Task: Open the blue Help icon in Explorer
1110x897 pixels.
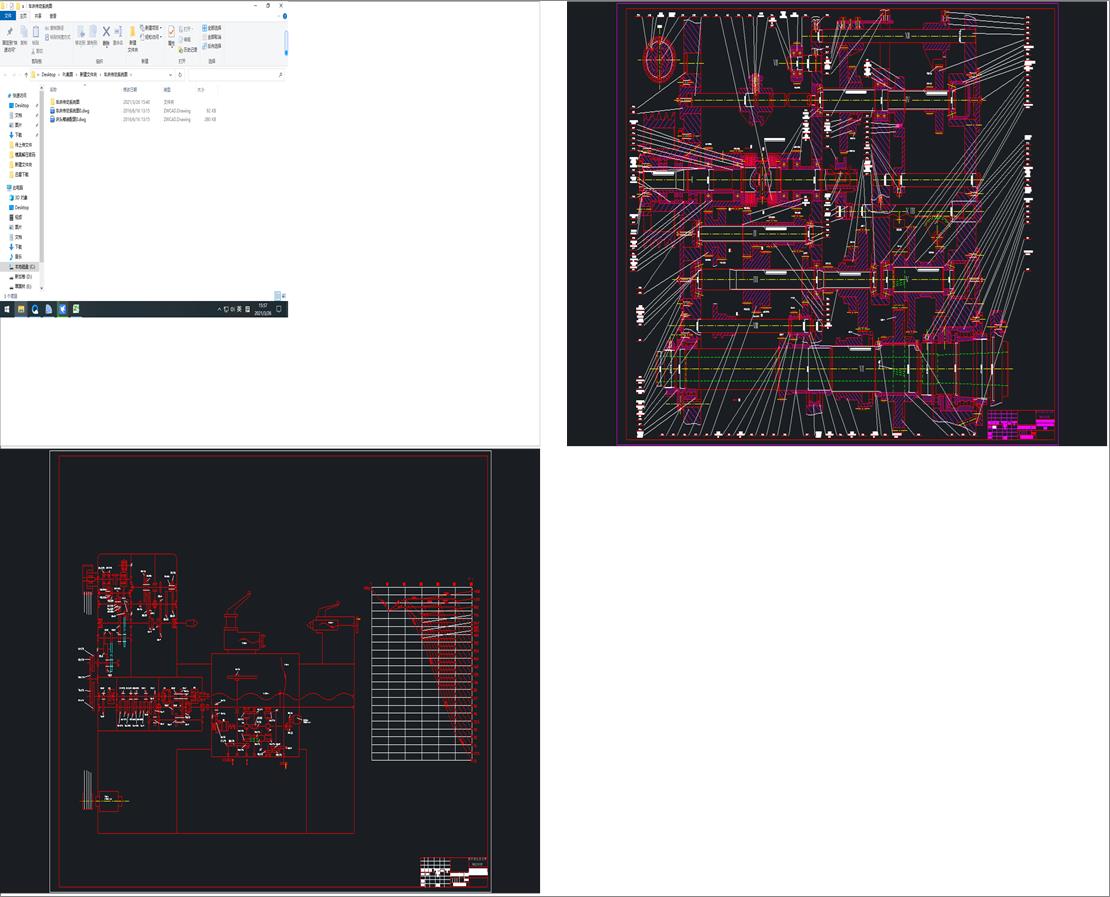Action: pos(285,16)
